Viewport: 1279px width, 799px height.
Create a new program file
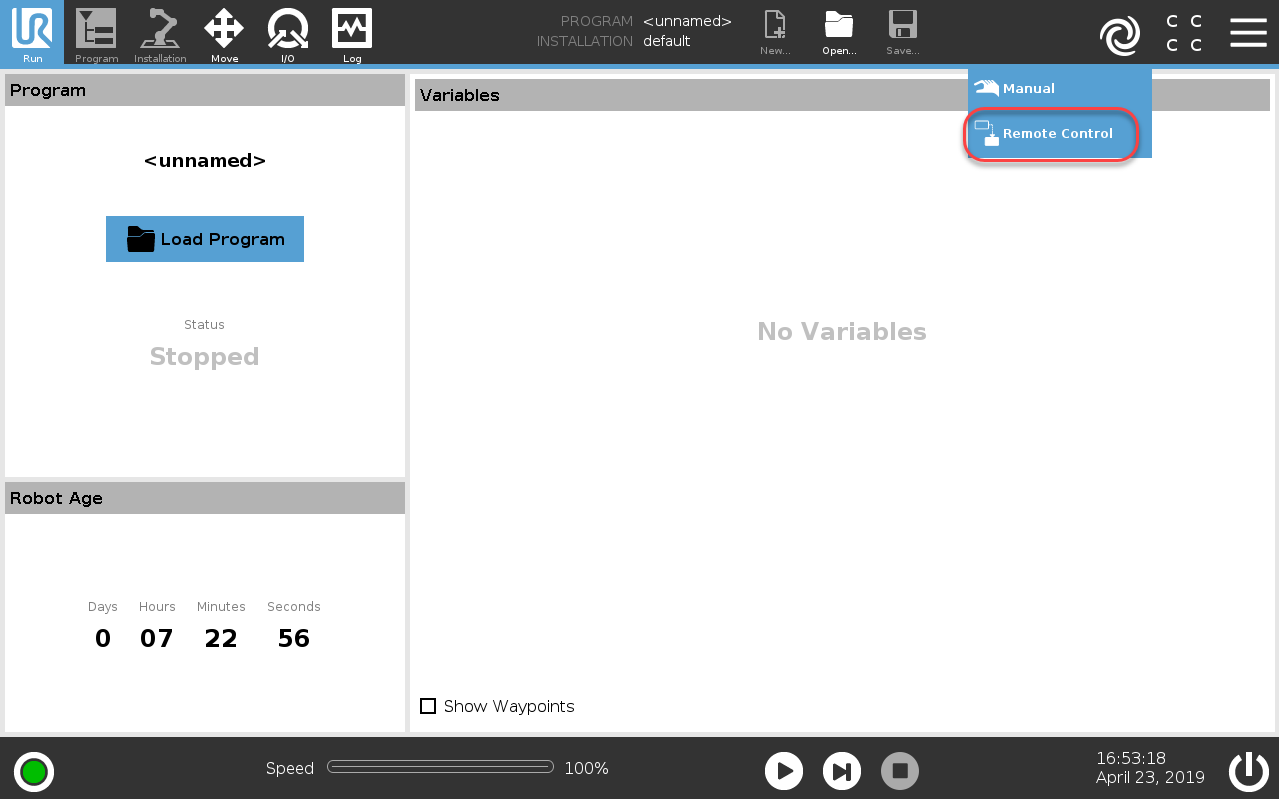pyautogui.click(x=775, y=32)
